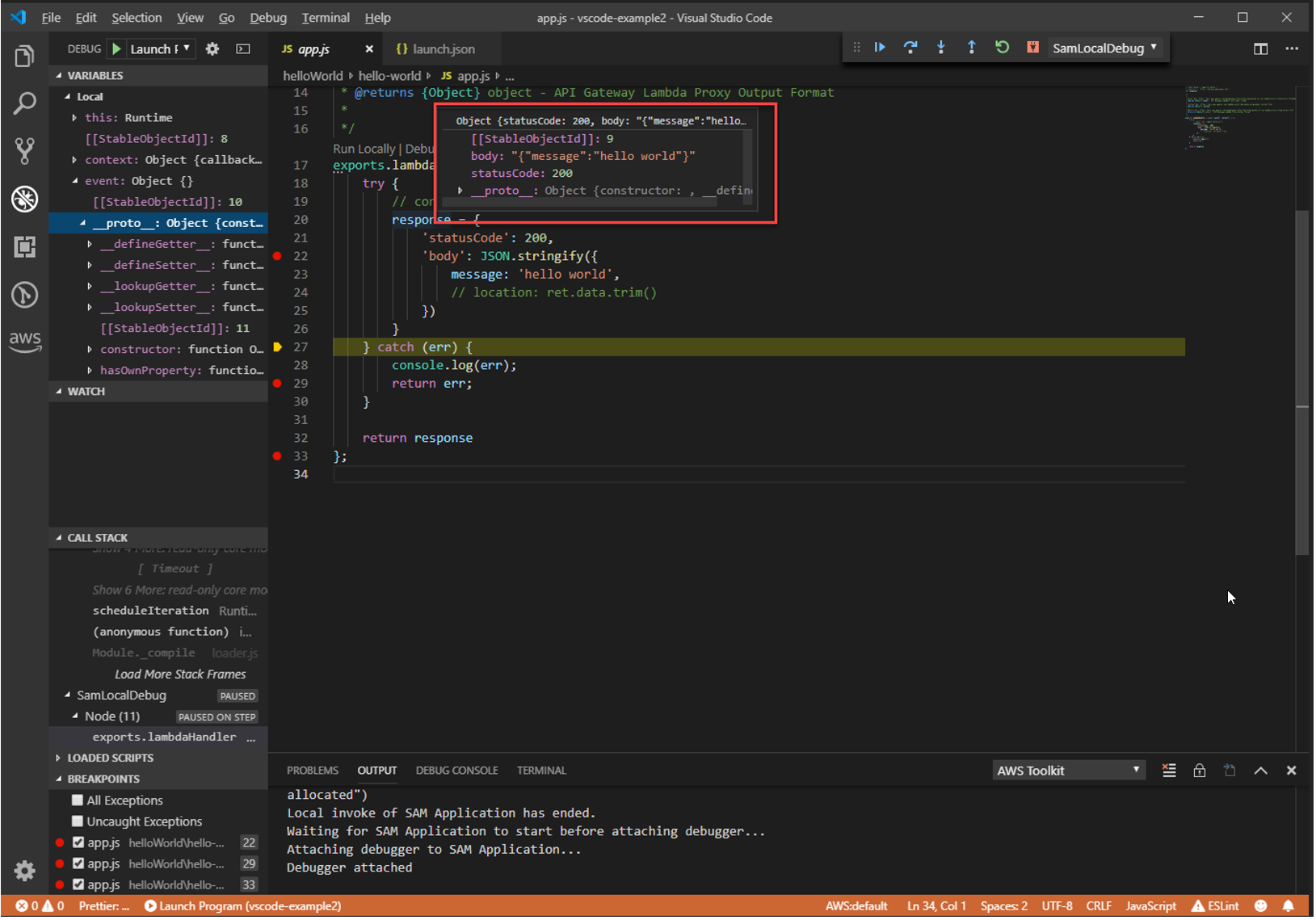Open the AWS Toolkit sidebar icon
1316x920 pixels.
[25, 340]
